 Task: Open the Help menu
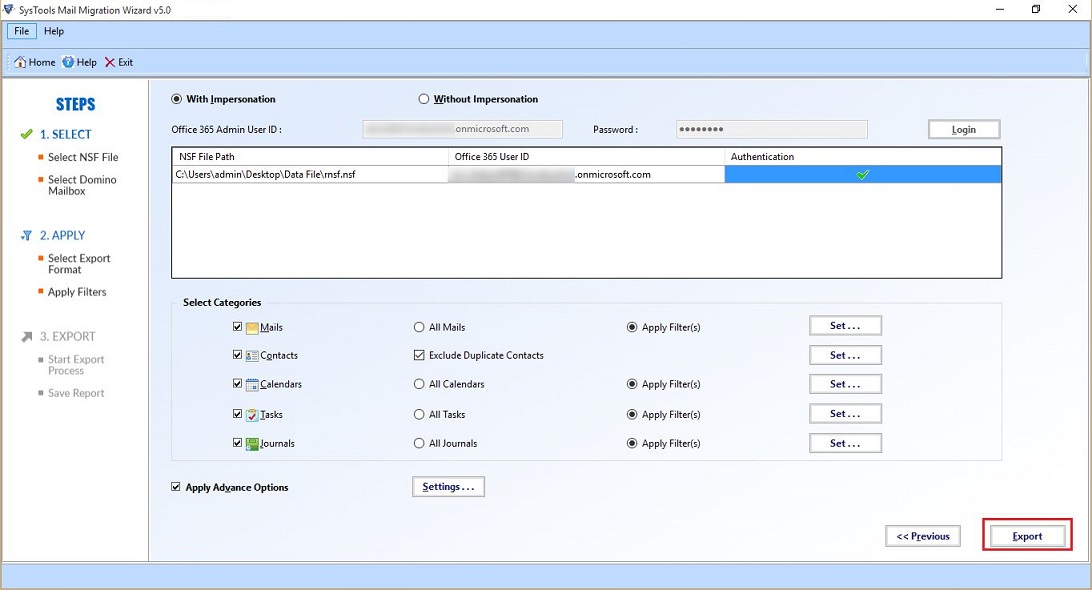click(x=54, y=31)
